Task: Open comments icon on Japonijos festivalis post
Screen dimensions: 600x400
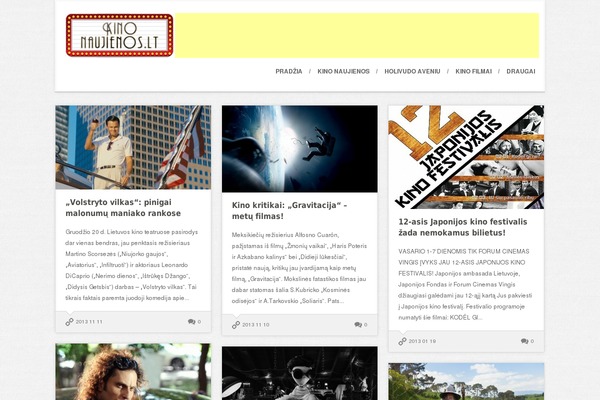Action: pos(525,341)
